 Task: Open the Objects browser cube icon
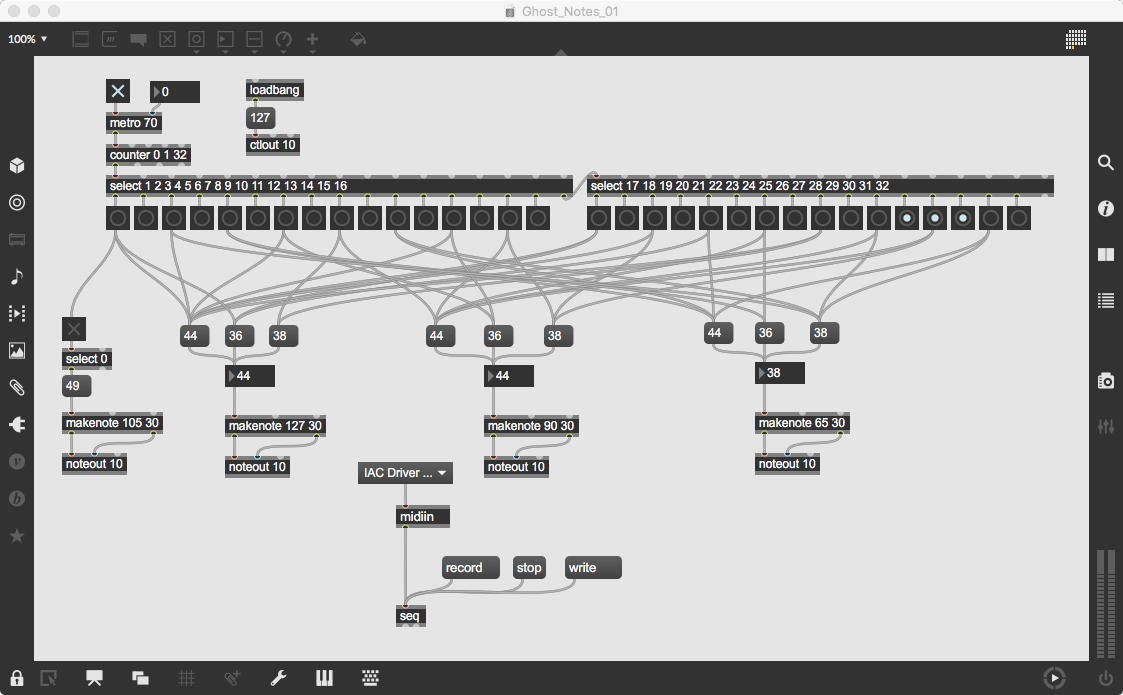pyautogui.click(x=17, y=166)
